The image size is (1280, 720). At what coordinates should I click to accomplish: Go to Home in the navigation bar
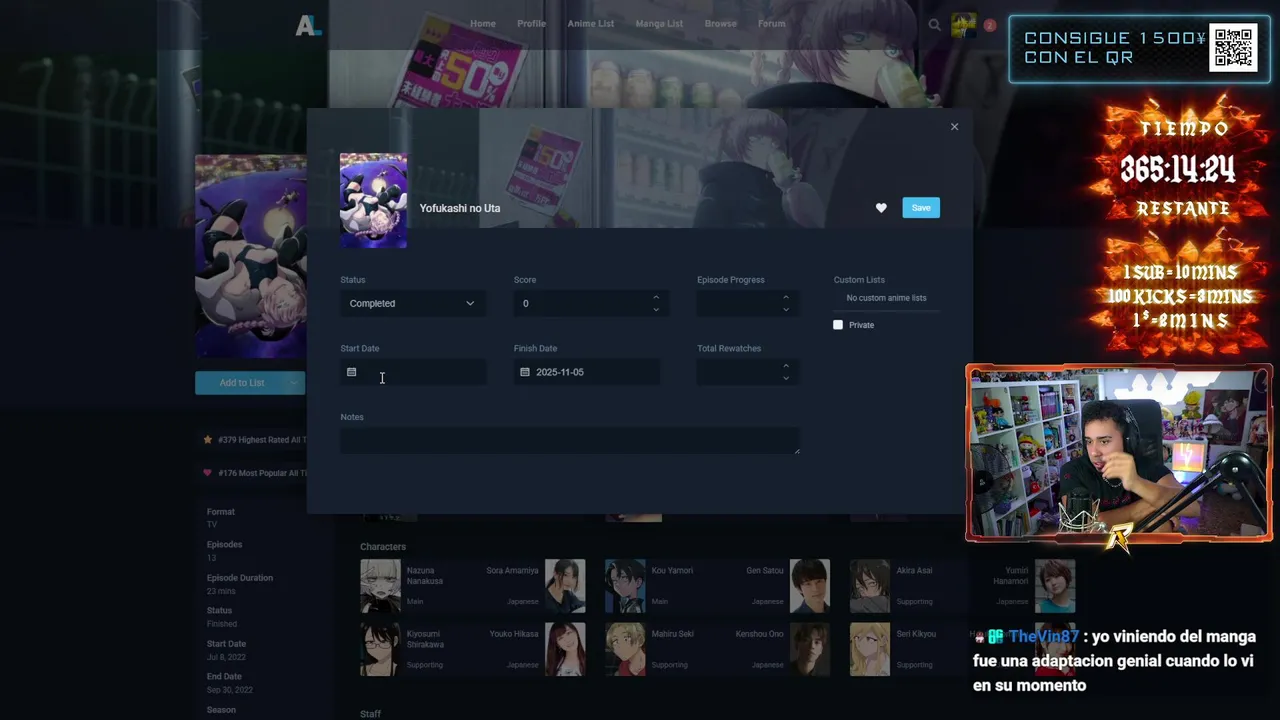click(483, 24)
